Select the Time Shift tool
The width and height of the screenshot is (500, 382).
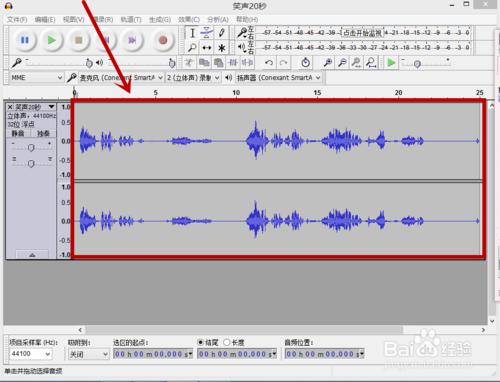pos(207,48)
